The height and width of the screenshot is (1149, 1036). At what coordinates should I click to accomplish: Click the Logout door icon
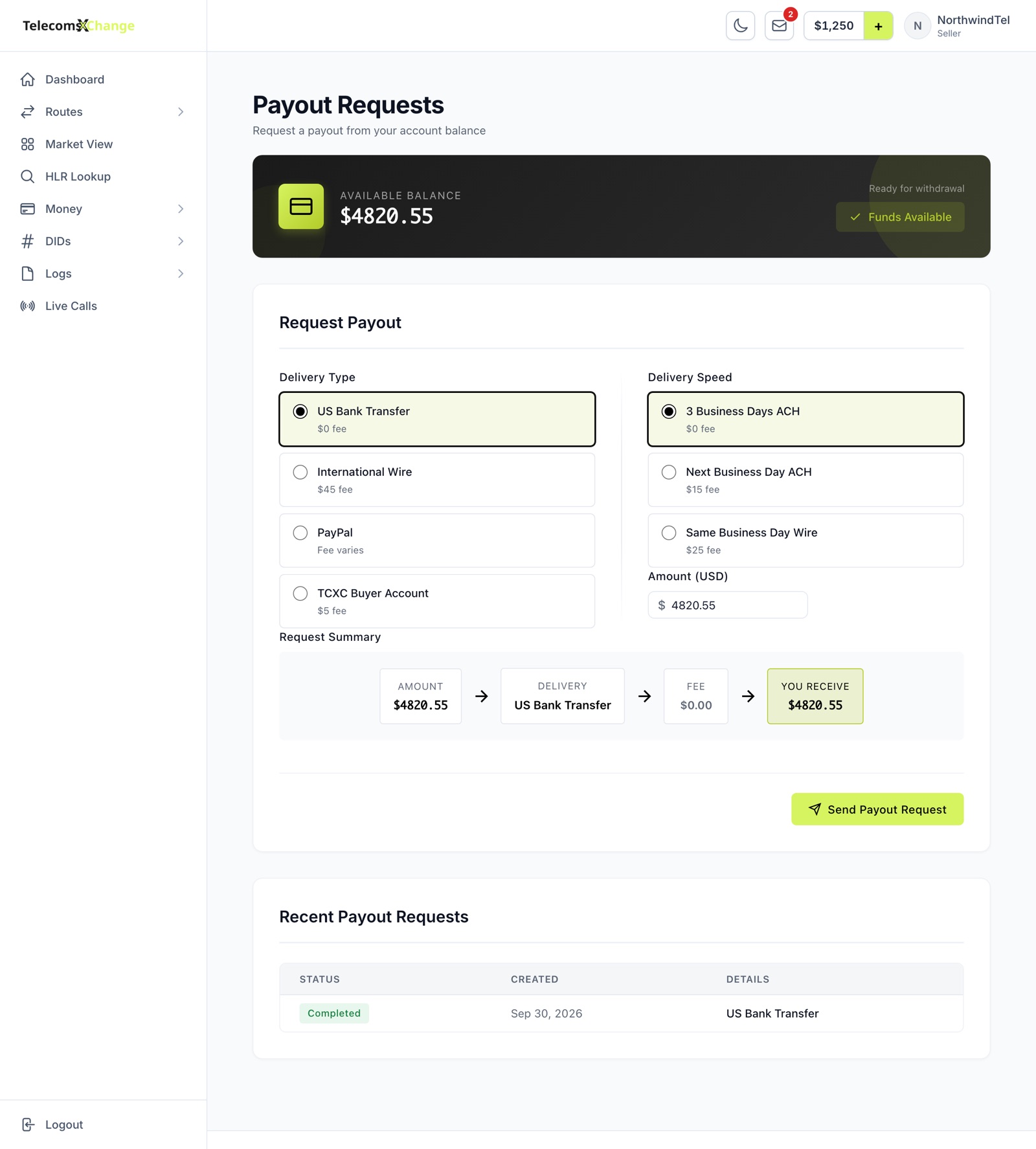tap(27, 1124)
